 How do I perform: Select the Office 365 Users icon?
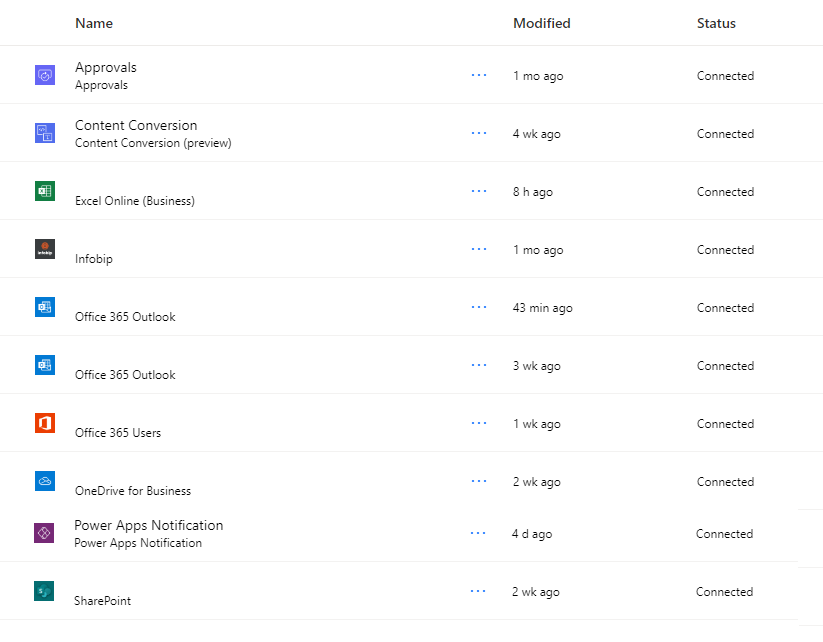point(44,423)
